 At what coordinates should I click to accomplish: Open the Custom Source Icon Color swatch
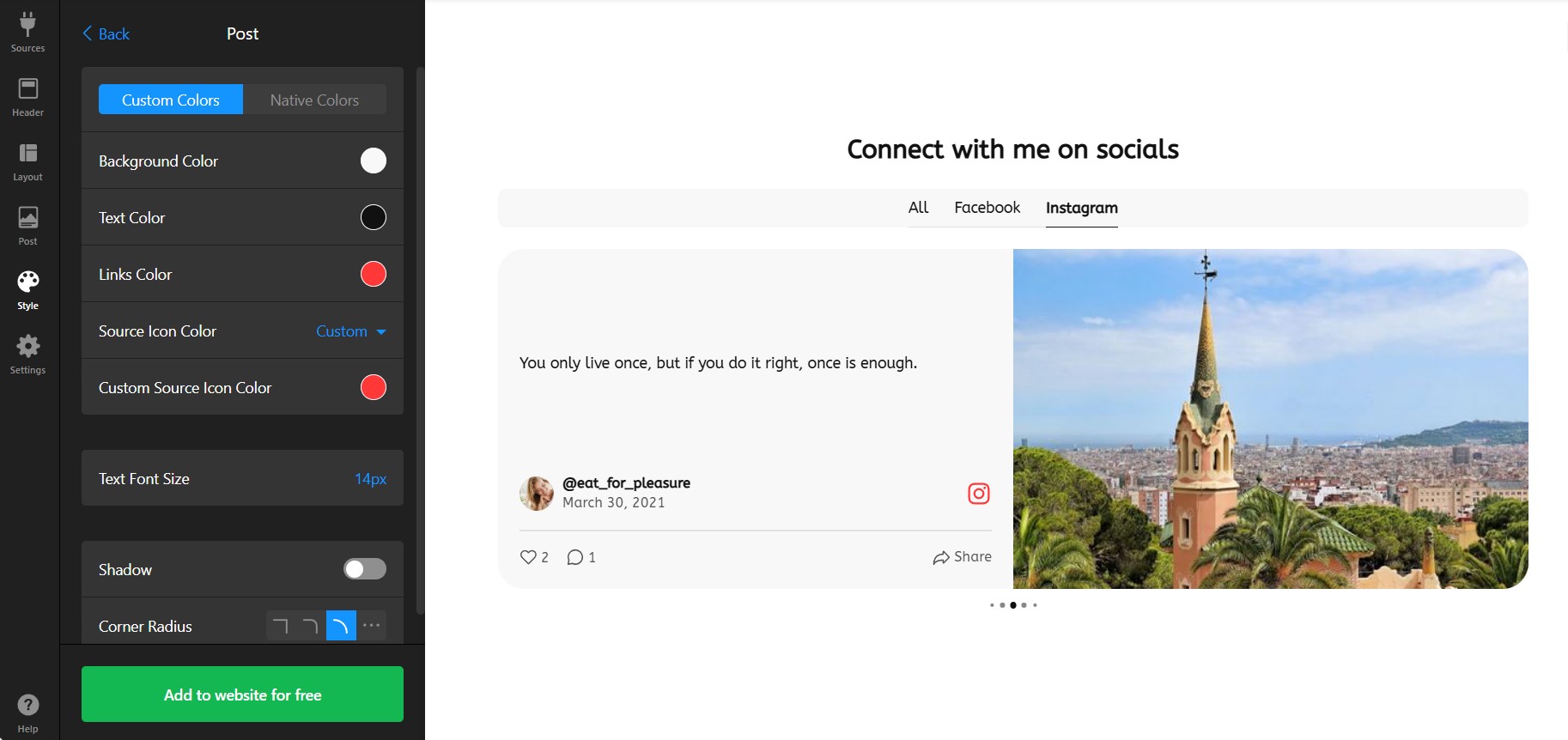374,387
